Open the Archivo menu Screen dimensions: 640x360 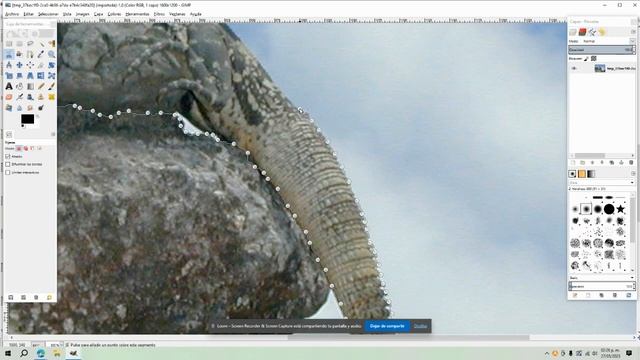pos(12,14)
